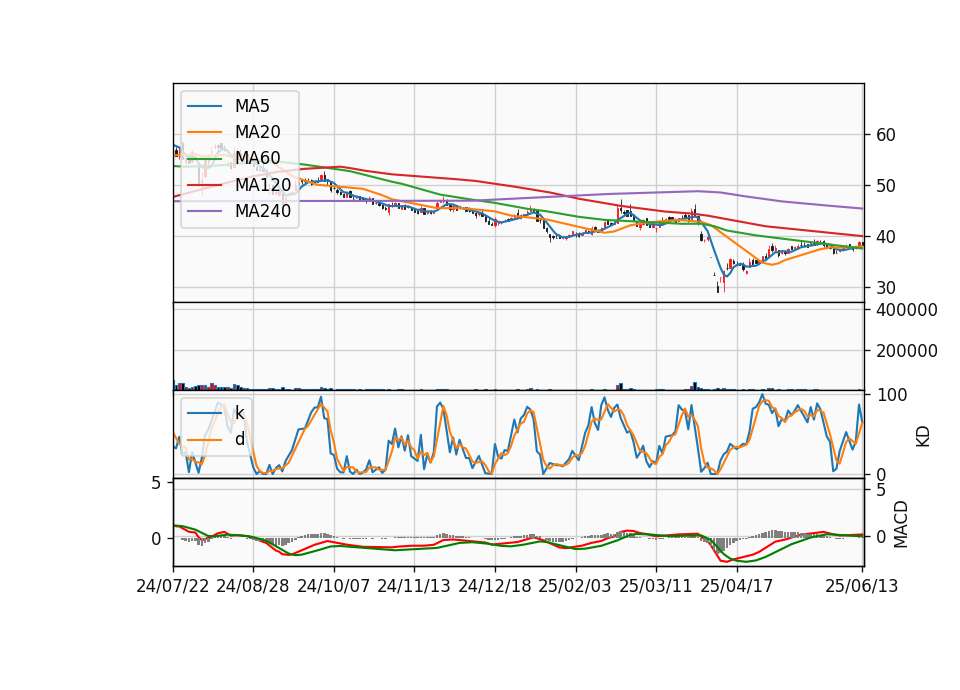
Task: Click the MA5 legend label
Action: [x=252, y=106]
